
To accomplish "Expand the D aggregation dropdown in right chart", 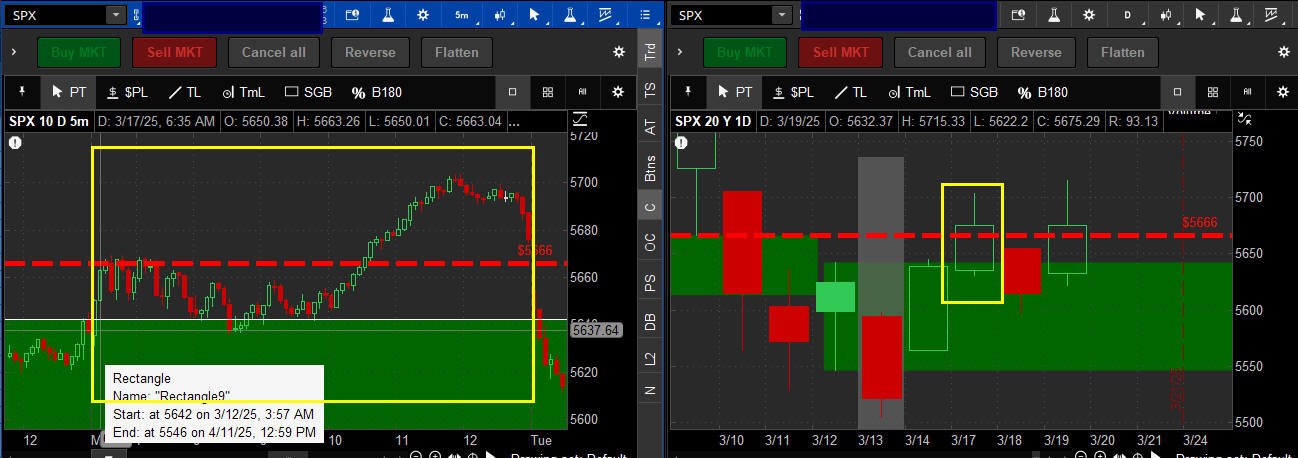I will (1128, 15).
